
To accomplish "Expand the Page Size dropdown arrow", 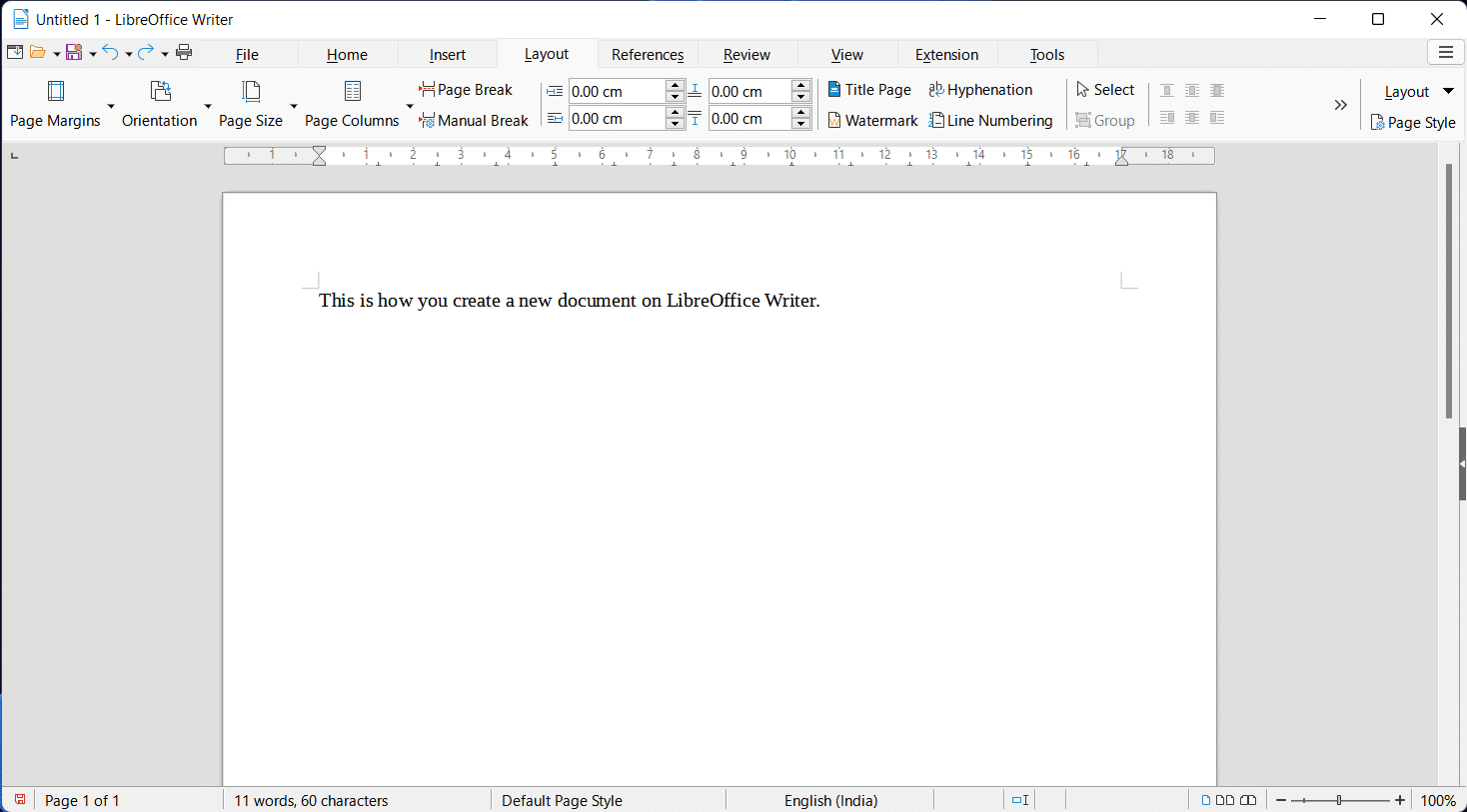I will click(294, 106).
